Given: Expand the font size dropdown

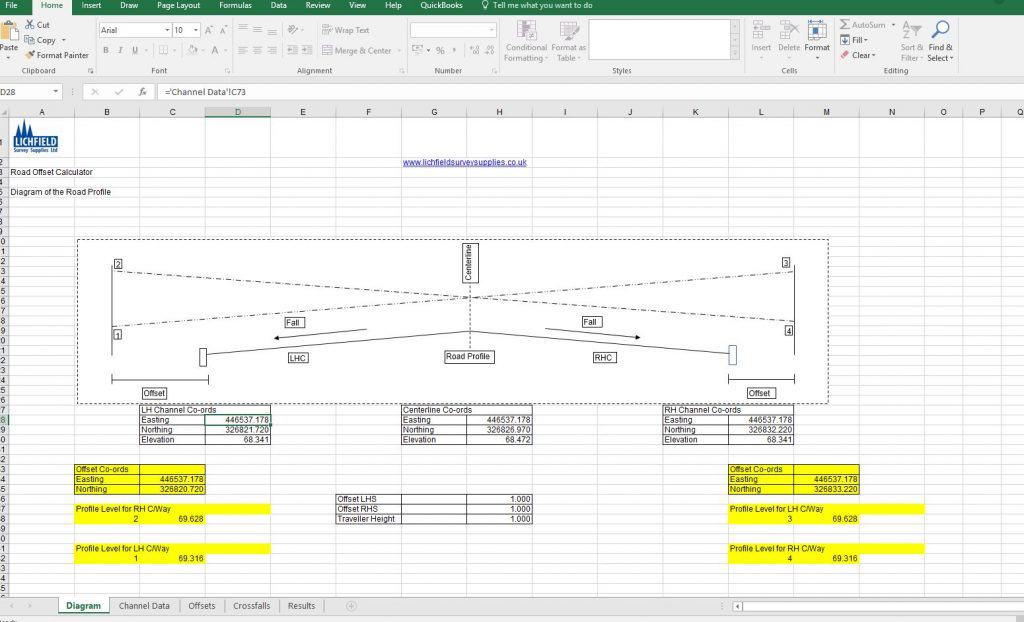Looking at the screenshot, I should [194, 30].
